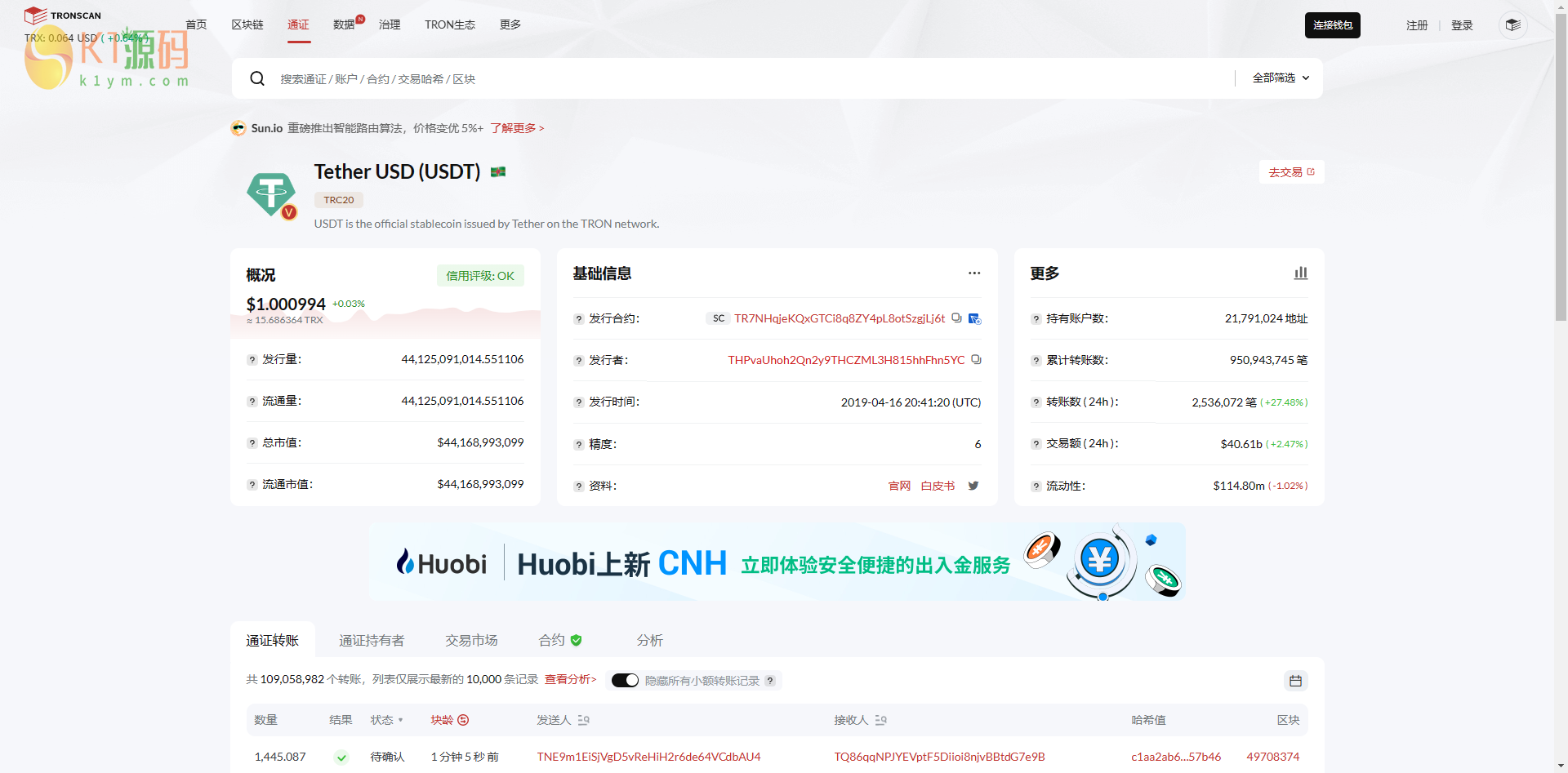Open receiver address TQ86qqNPJYEVptF5Diioi8njvBBtdG7e9B
Image resolution: width=1568 pixels, height=773 pixels.
point(939,757)
